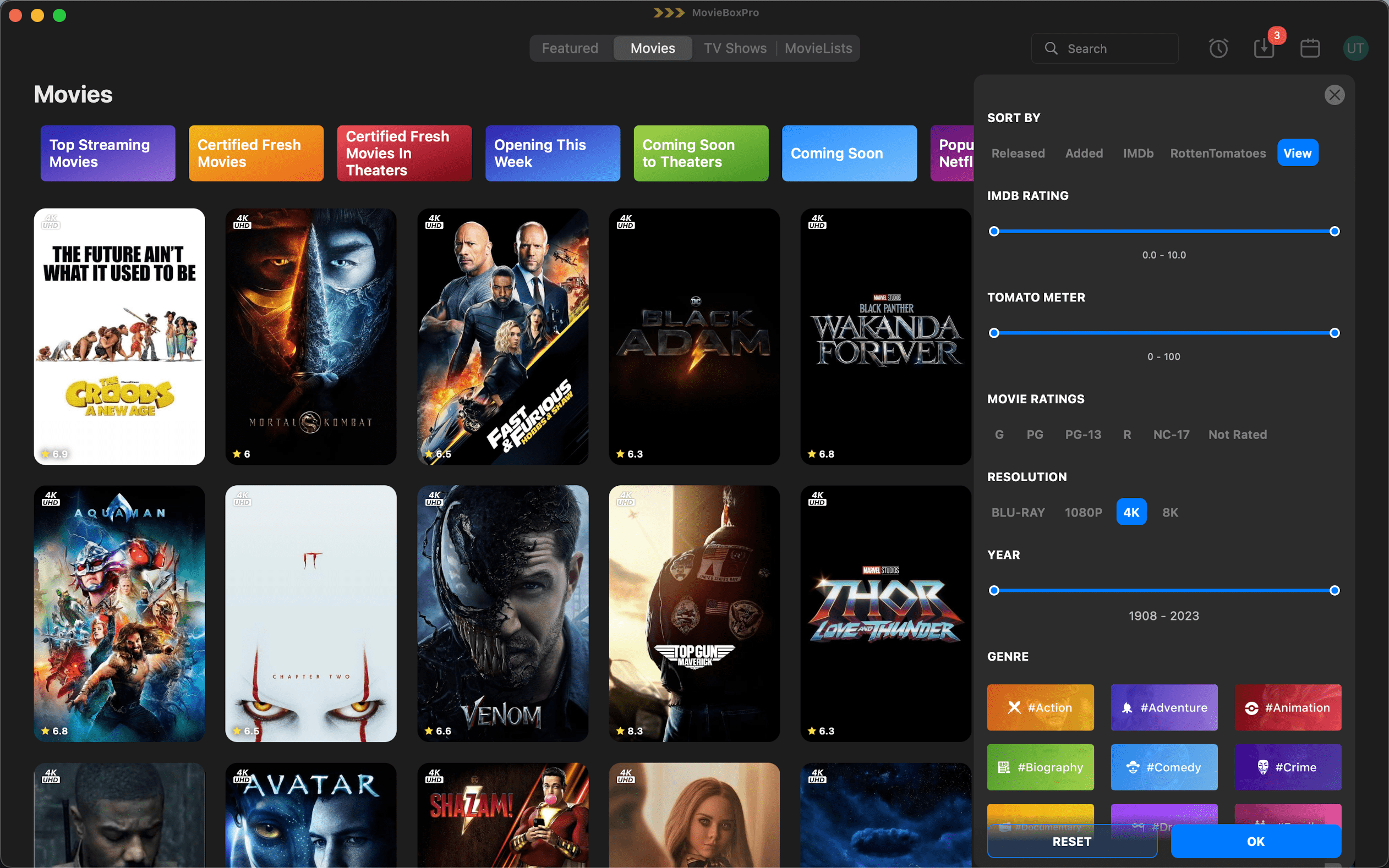Open the calendar icon
Viewport: 1389px width, 868px height.
pos(1310,48)
